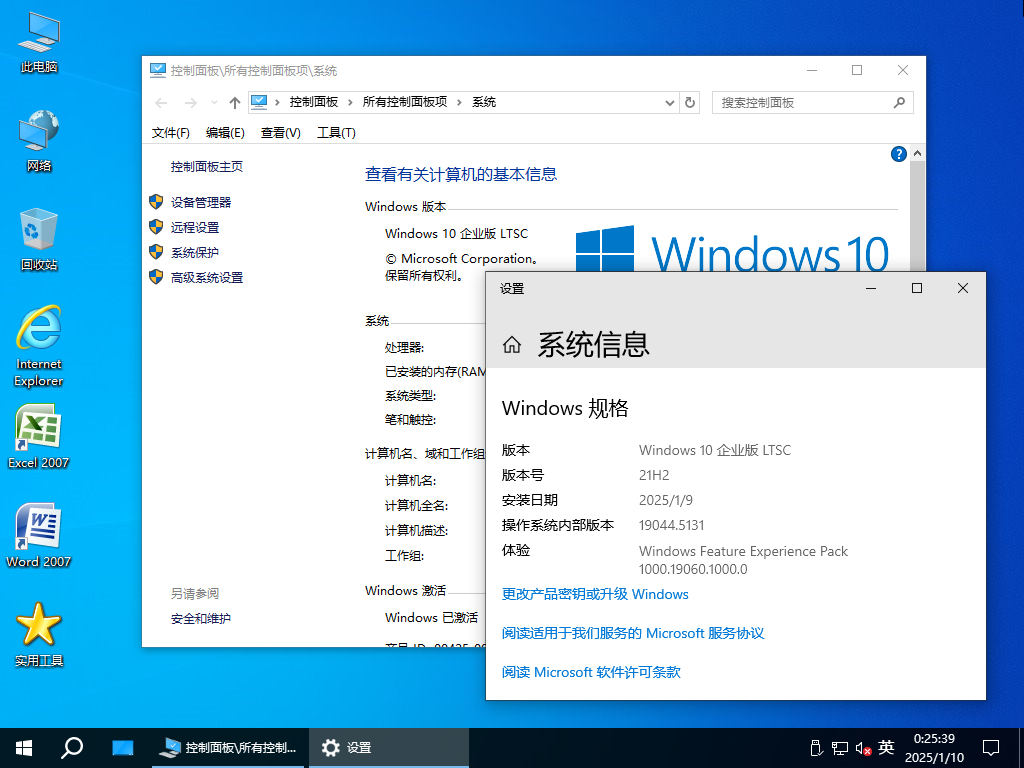Open 系统保护 link

pyautogui.click(x=195, y=253)
